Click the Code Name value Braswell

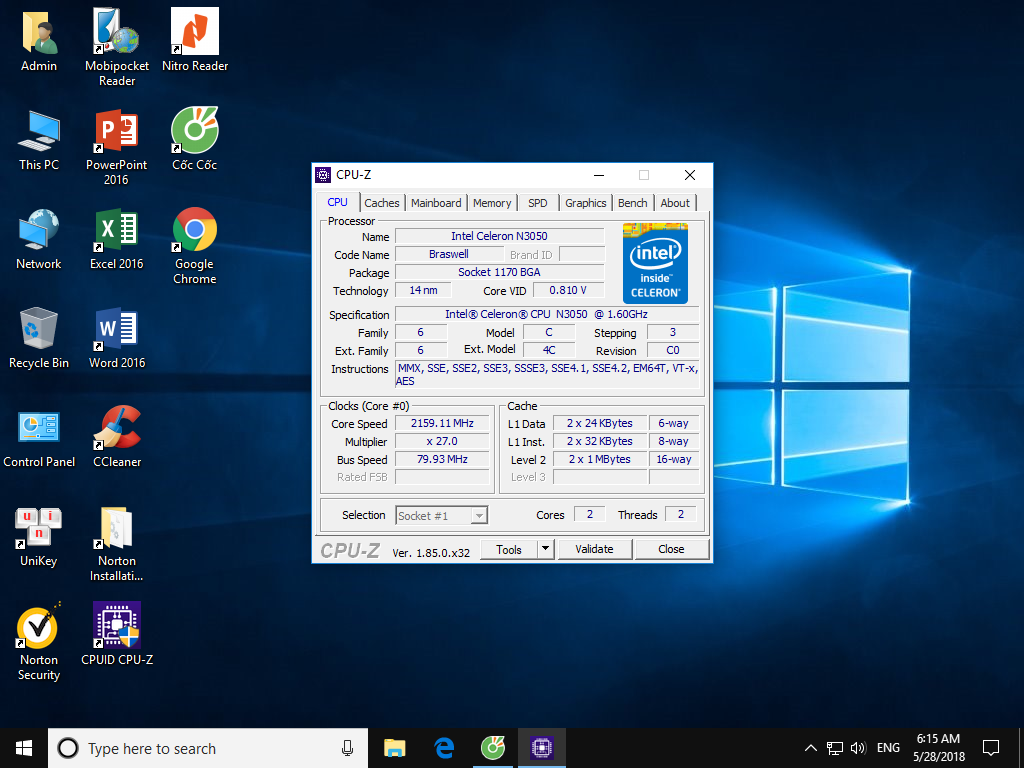[449, 254]
